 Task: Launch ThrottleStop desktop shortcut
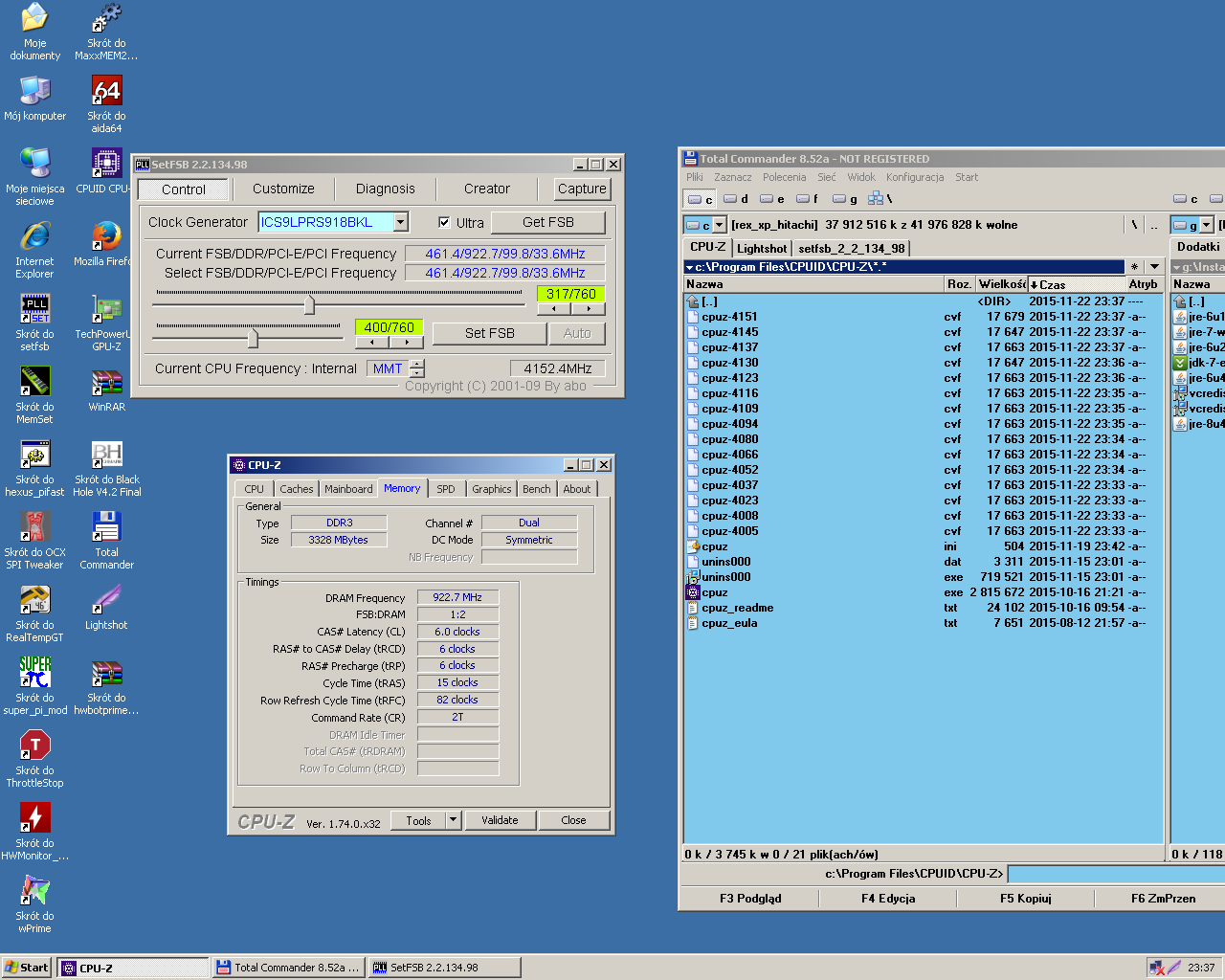[34, 759]
